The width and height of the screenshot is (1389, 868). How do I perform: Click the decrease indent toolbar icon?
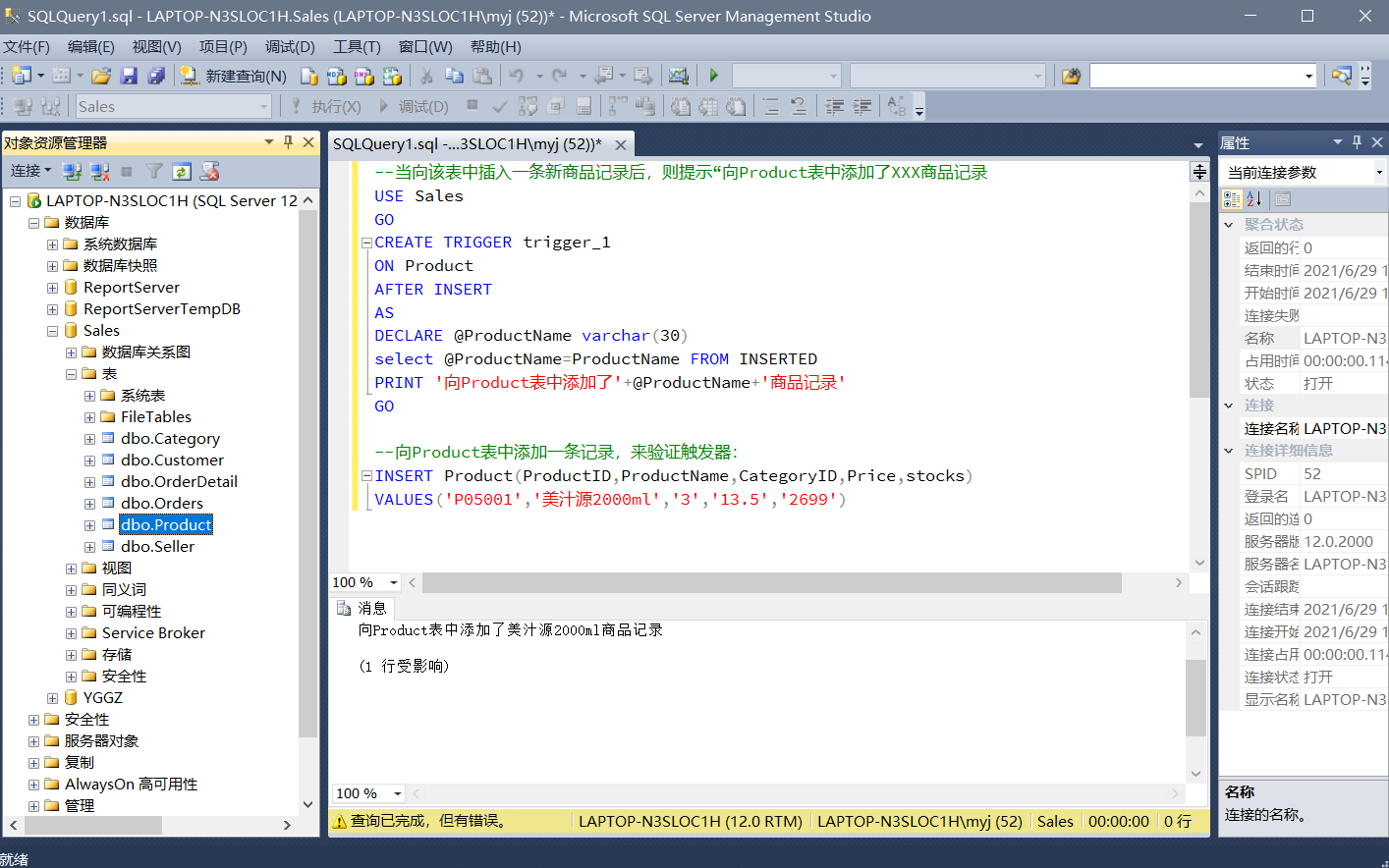click(834, 106)
